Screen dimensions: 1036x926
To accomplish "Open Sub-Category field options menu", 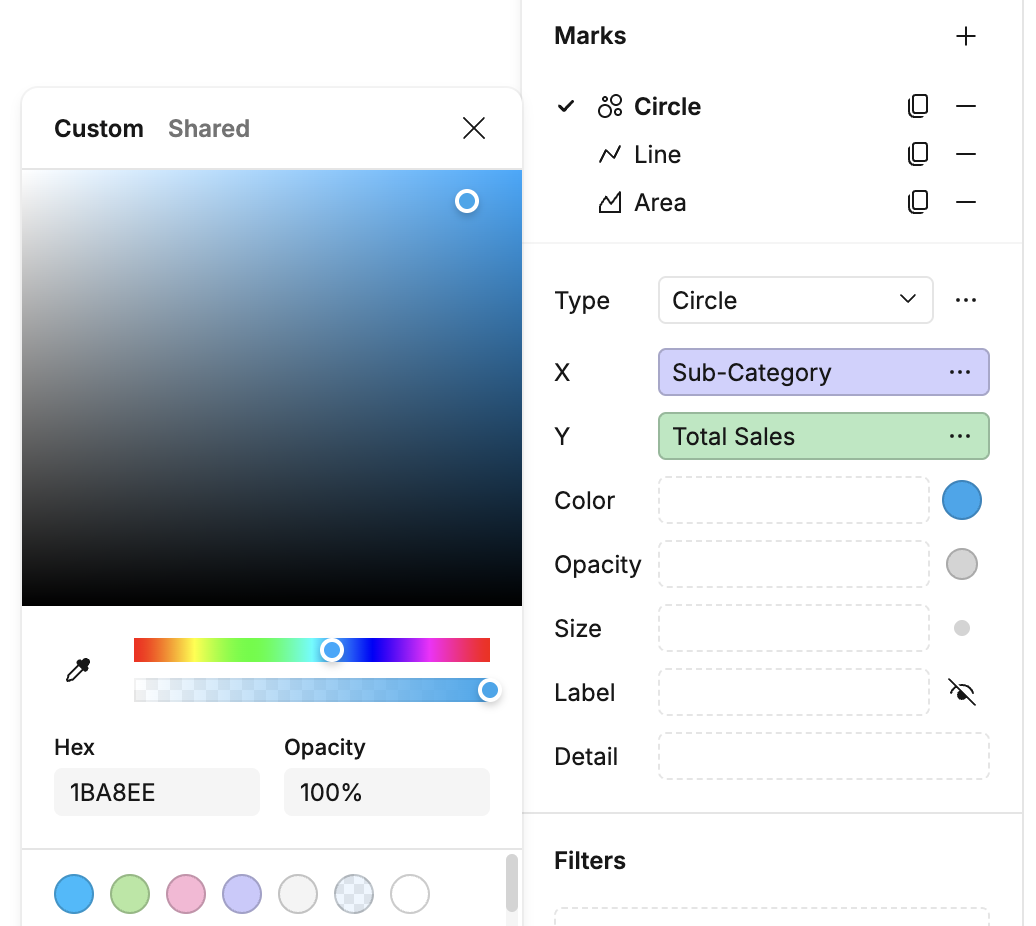I will click(959, 373).
